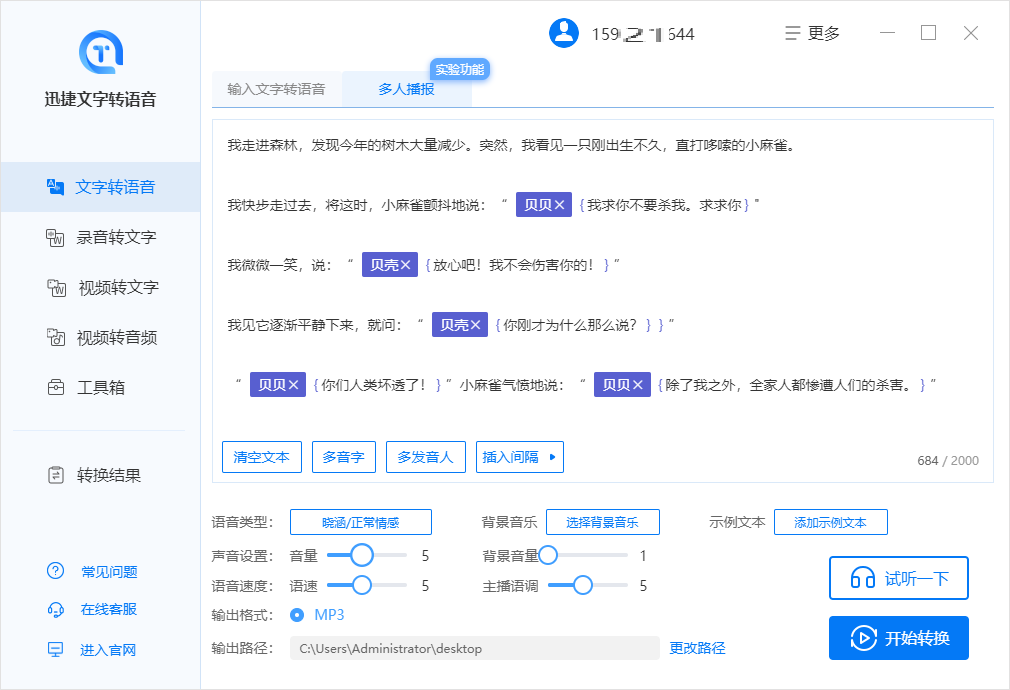Open the user account avatar
Screen dimensions: 1010x690
coord(563,32)
